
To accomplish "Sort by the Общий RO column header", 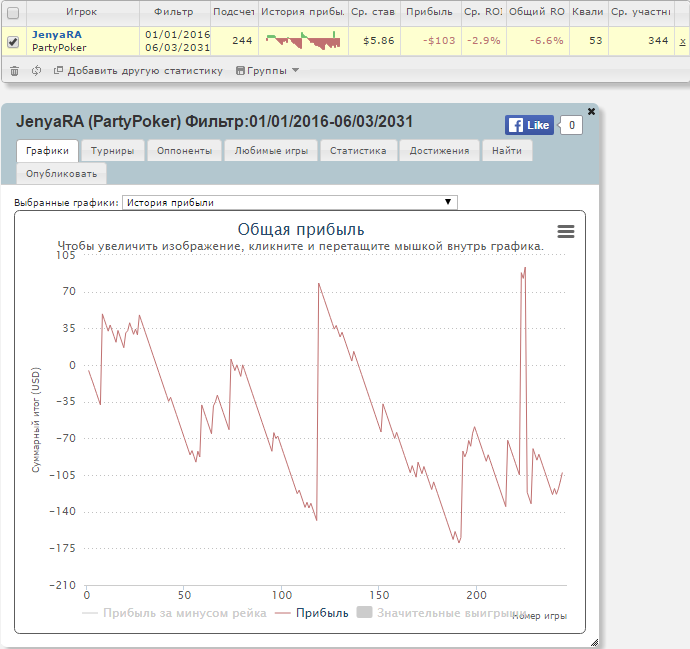I will coord(537,12).
